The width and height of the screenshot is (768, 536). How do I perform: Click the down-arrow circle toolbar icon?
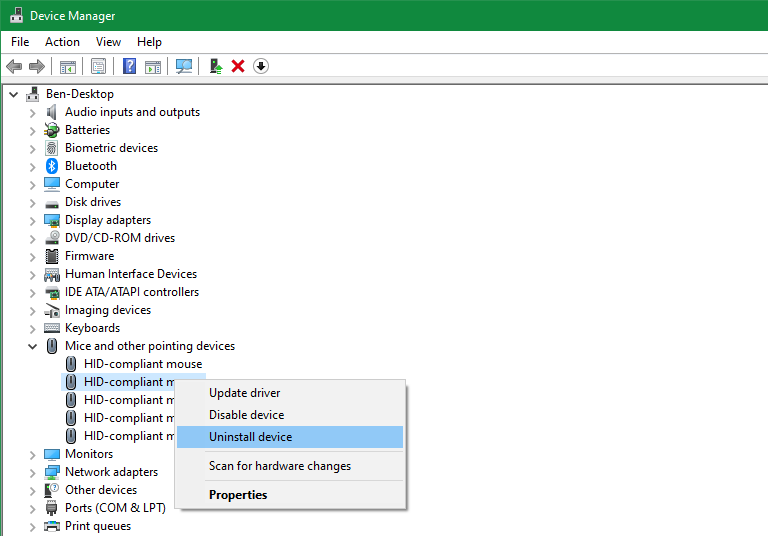[x=261, y=66]
